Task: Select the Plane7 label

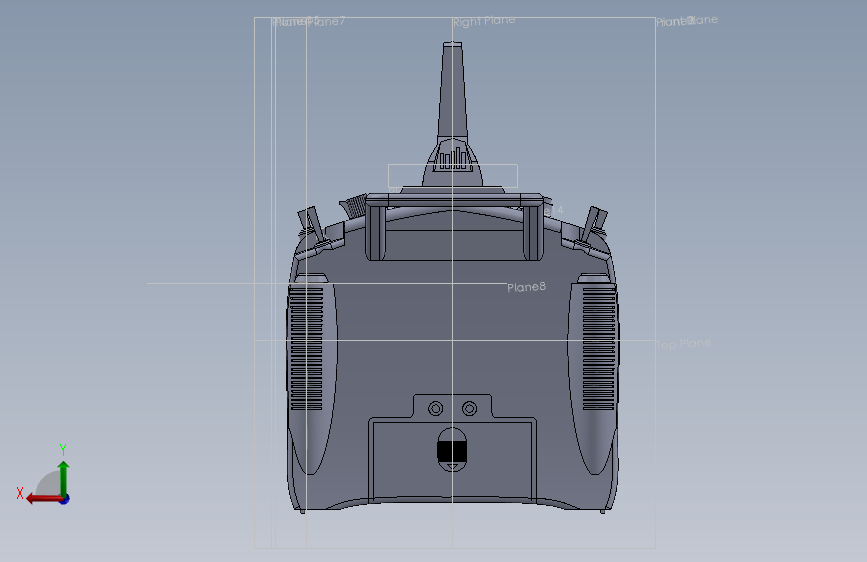Action: (326, 22)
